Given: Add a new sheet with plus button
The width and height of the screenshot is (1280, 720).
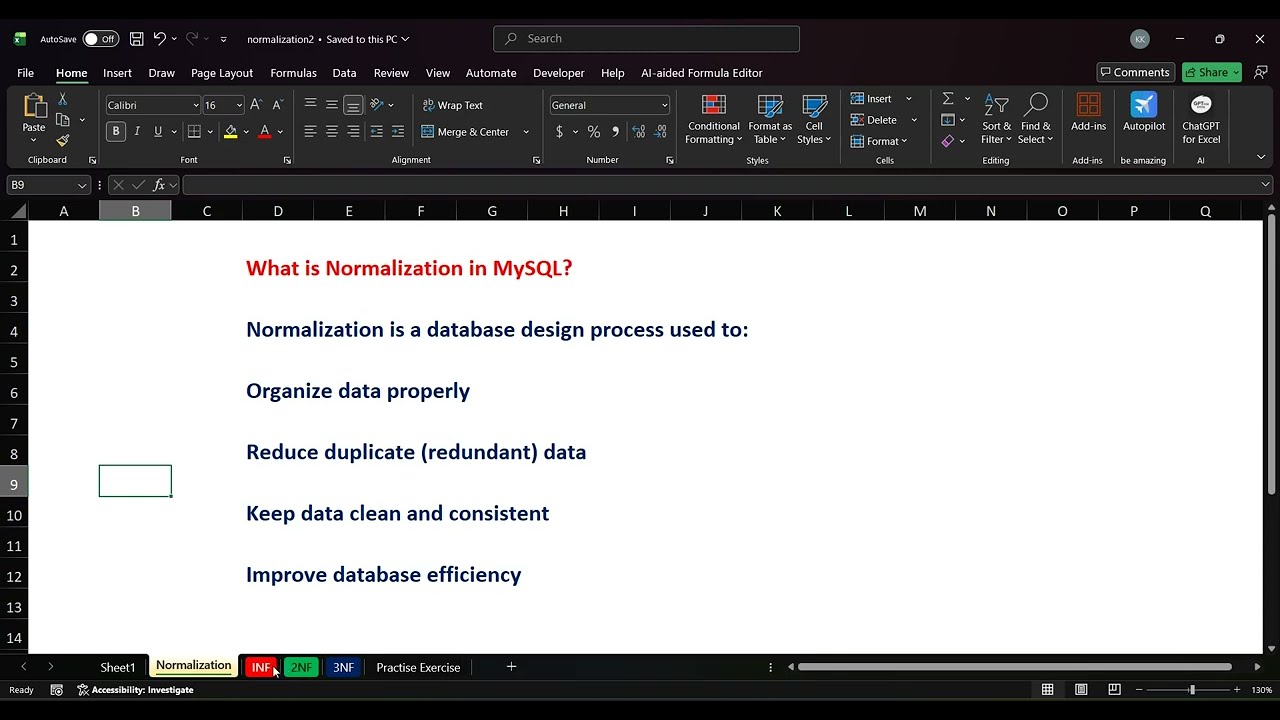Looking at the screenshot, I should (x=511, y=667).
